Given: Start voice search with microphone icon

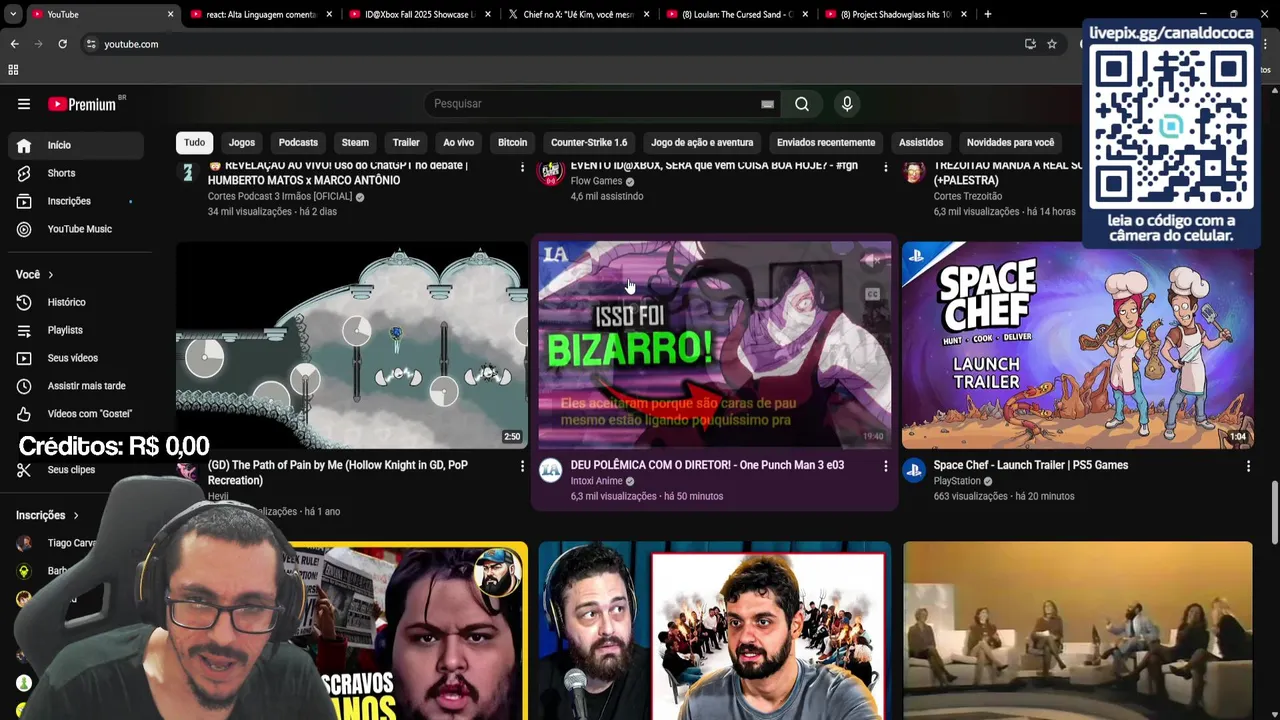Looking at the screenshot, I should 847,104.
